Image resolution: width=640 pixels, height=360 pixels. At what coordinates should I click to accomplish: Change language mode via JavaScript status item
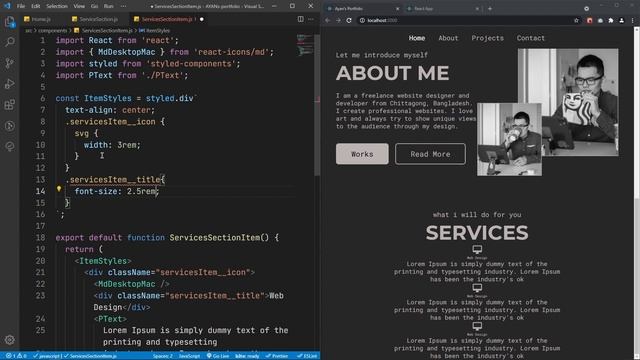[189, 356]
